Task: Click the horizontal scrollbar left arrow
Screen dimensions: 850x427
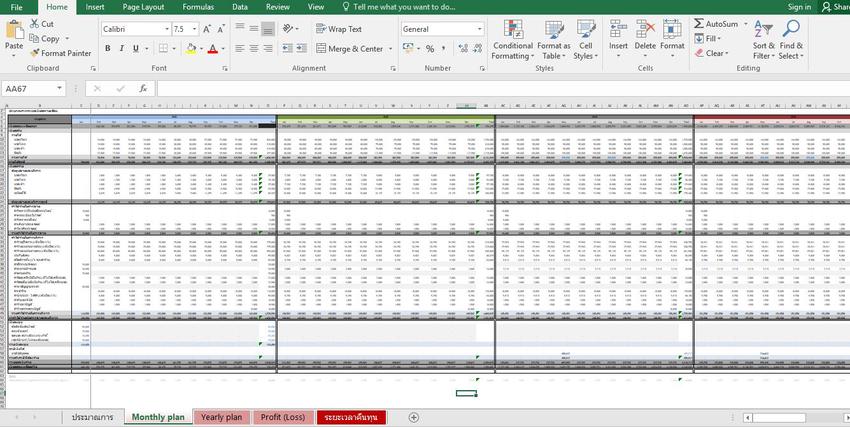Action: [x=748, y=417]
